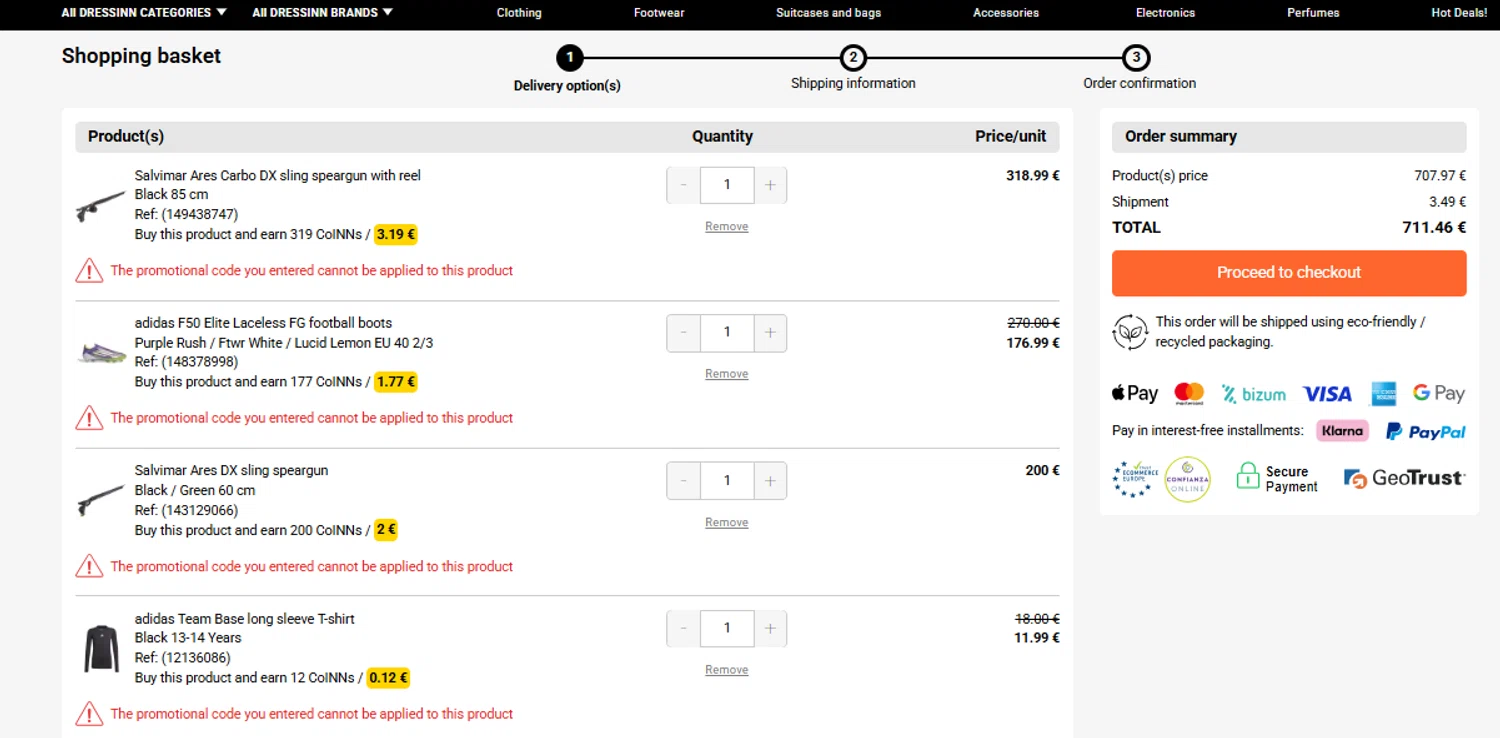The height and width of the screenshot is (738, 1500).
Task: Open the Electronics menu
Action: point(1165,13)
